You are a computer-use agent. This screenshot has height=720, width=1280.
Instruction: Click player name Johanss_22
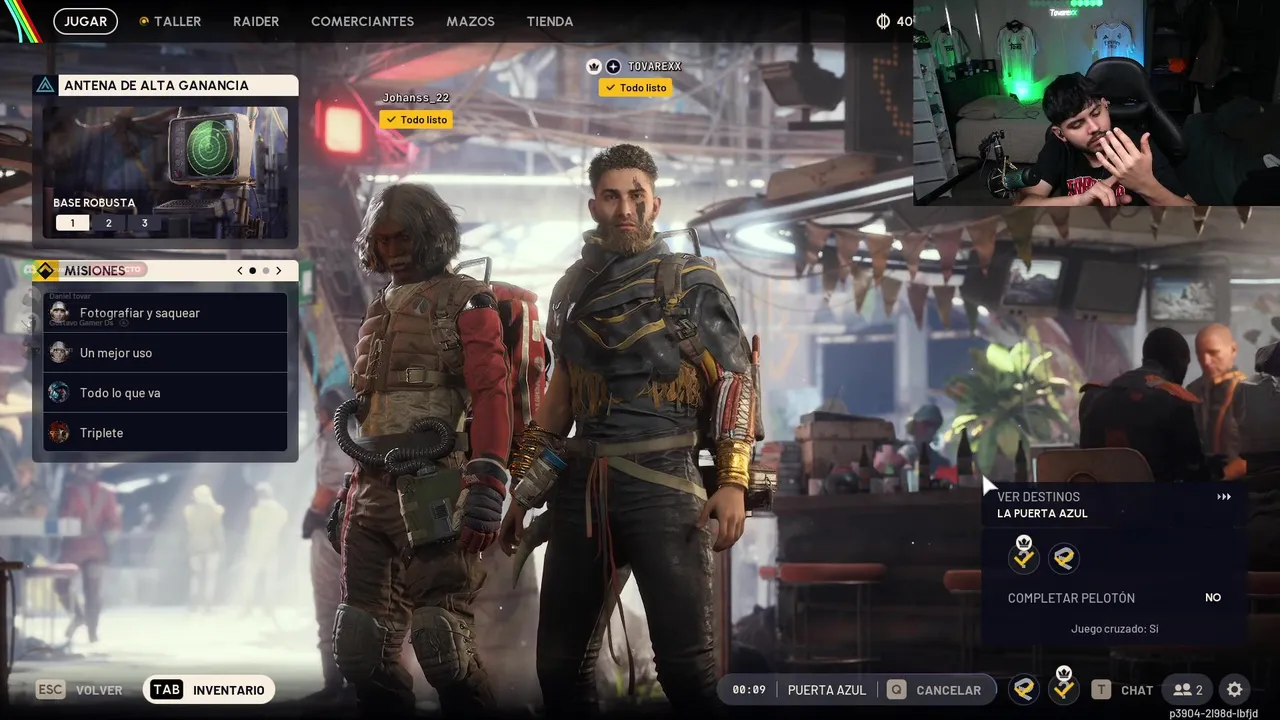coord(416,98)
